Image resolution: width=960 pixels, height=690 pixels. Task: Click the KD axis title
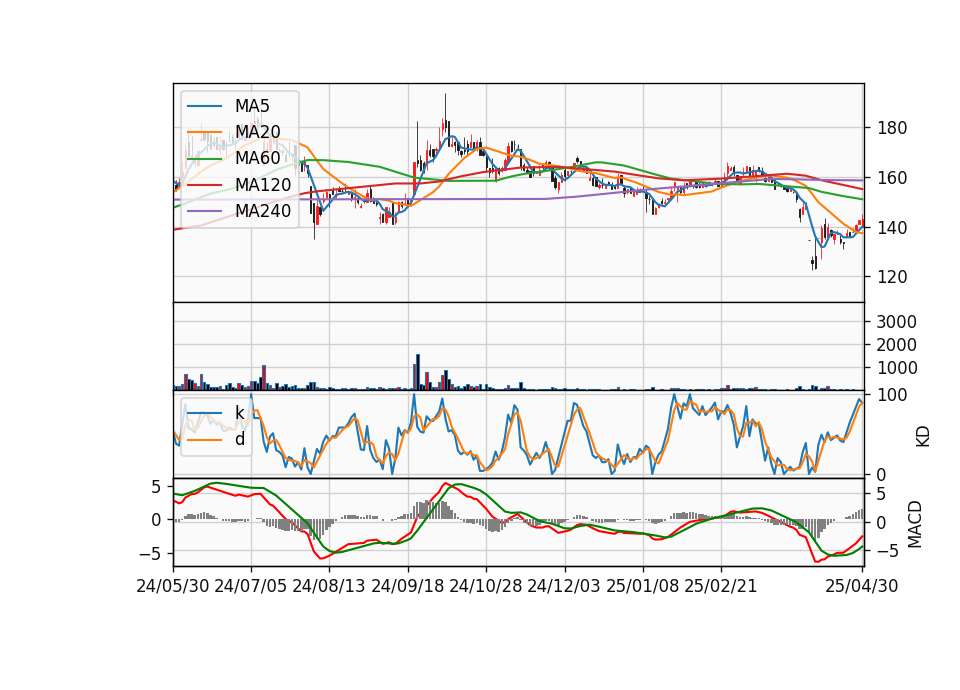[923, 435]
